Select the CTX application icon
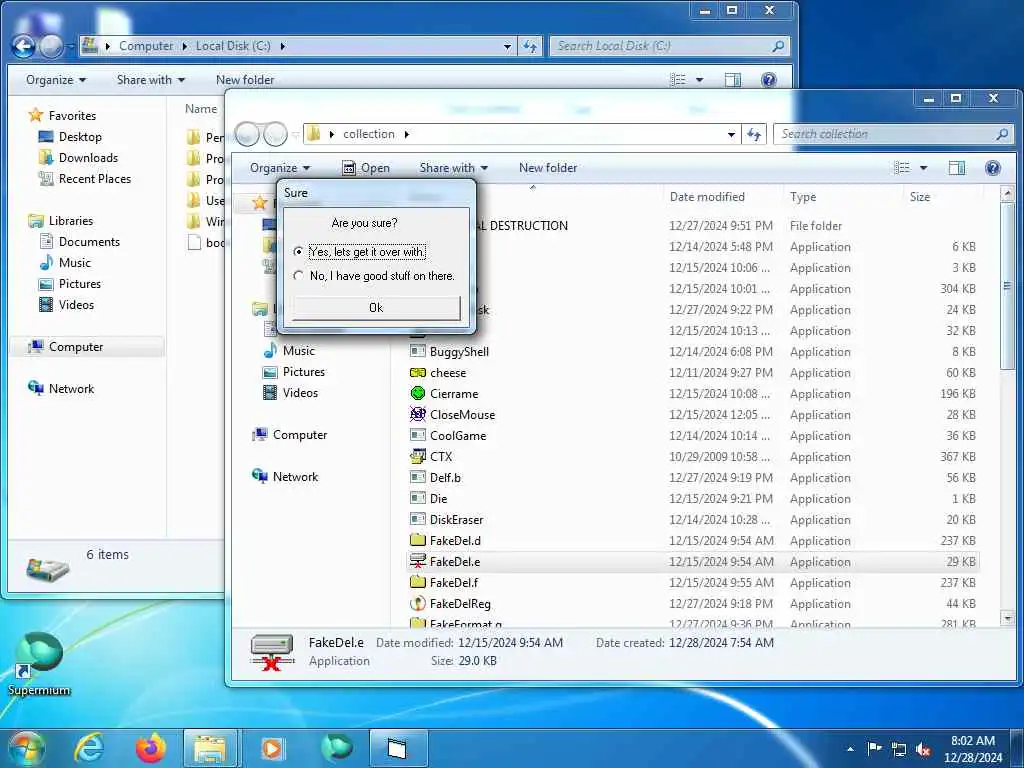 click(x=417, y=456)
